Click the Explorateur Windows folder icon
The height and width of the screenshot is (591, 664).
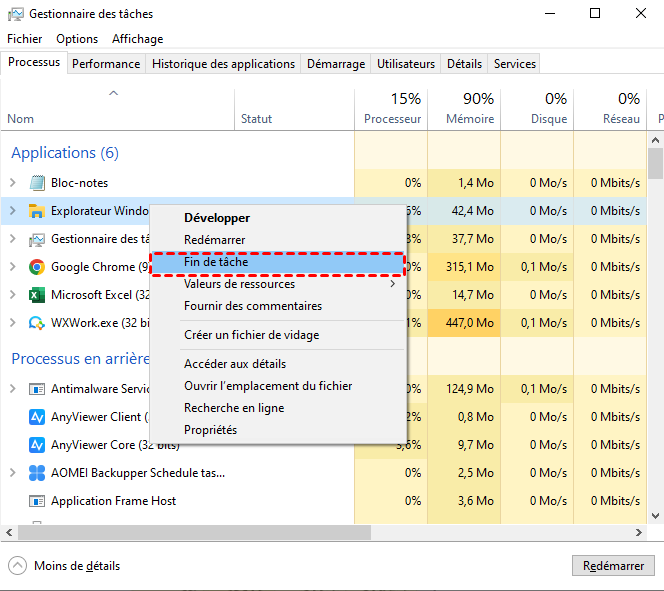(37, 211)
